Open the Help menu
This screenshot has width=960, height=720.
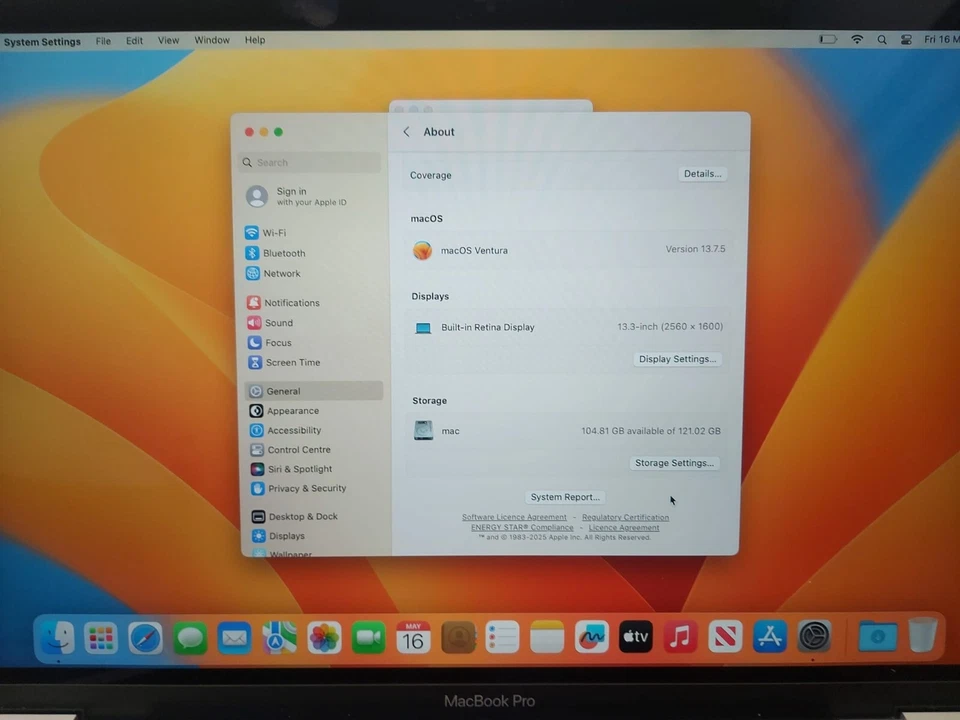(255, 40)
